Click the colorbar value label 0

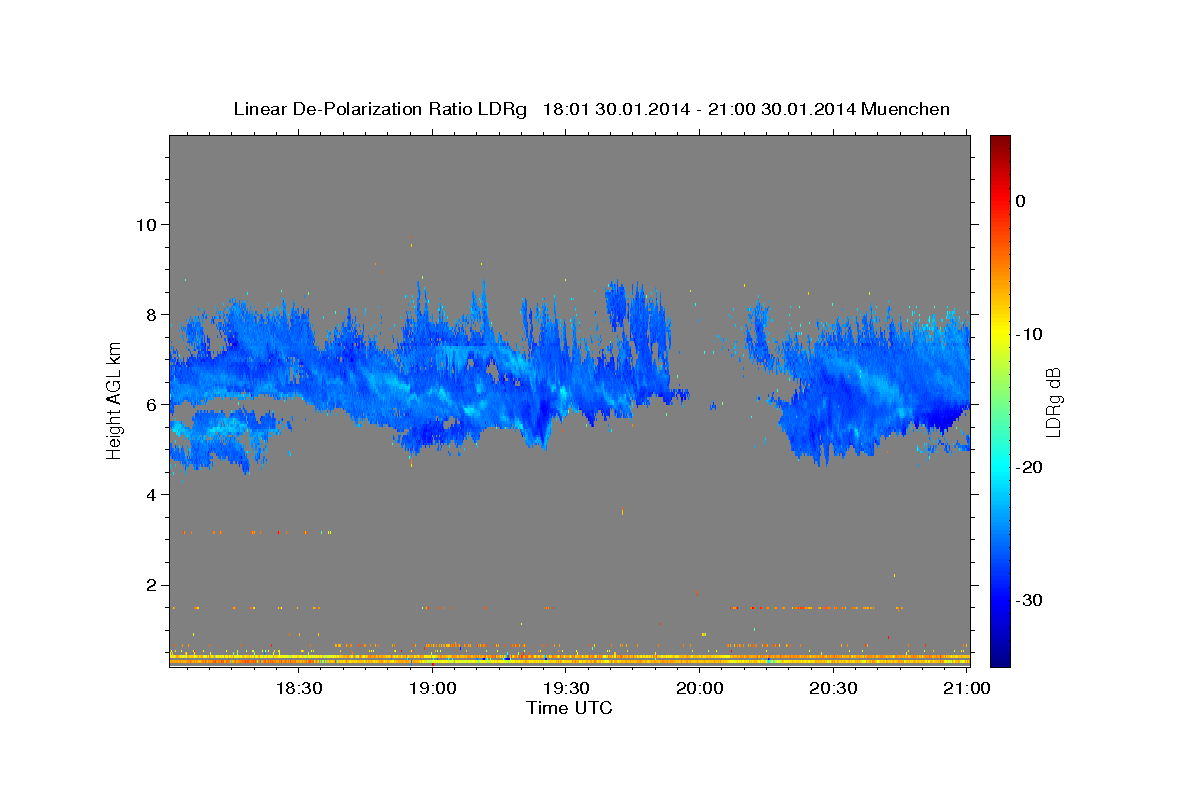pos(1021,201)
